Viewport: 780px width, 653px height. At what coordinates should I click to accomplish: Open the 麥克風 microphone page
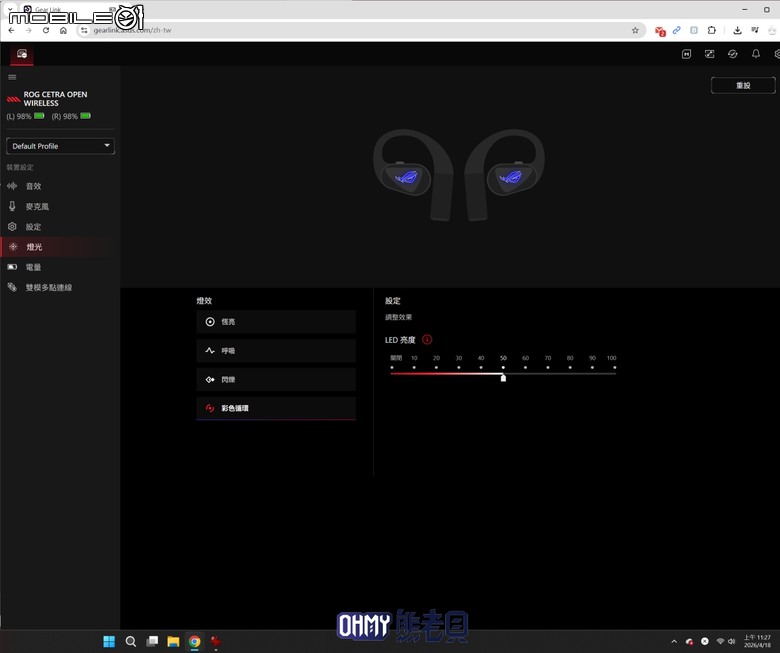(x=60, y=206)
